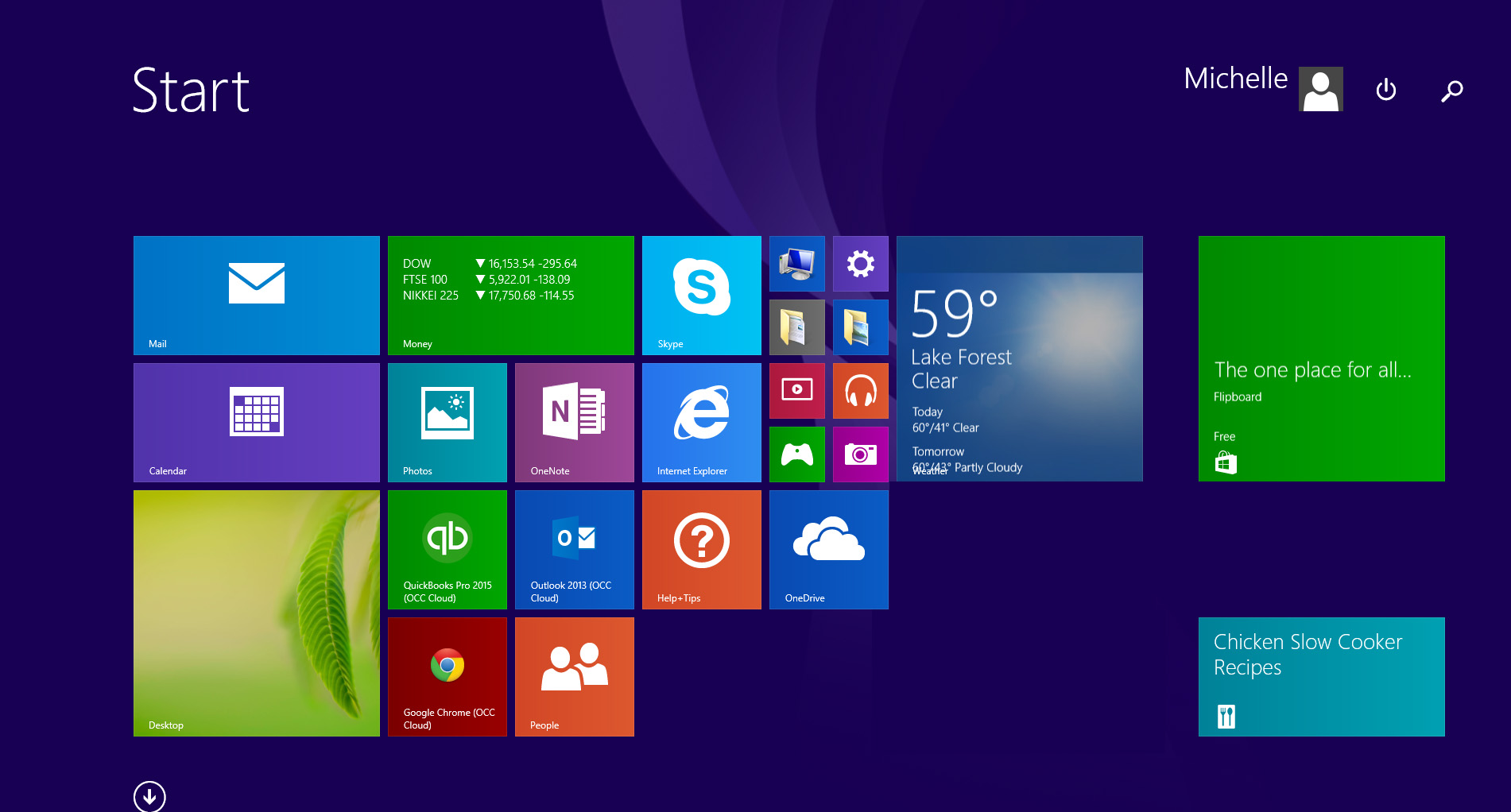This screenshot has height=812, width=1511.
Task: Open Chicken Slow Cooker Recipes tile
Action: pos(1321,676)
